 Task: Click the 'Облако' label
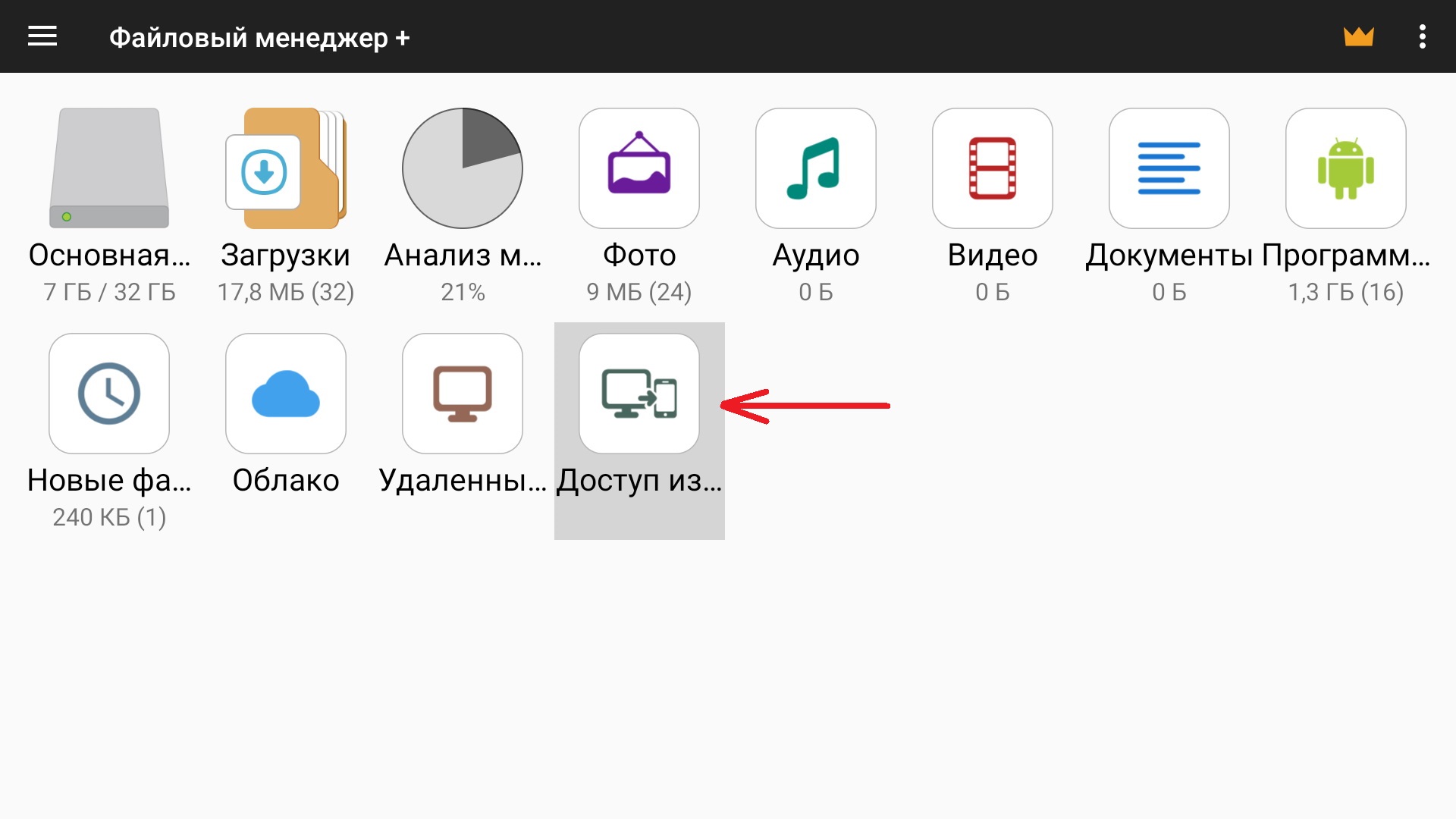286,481
